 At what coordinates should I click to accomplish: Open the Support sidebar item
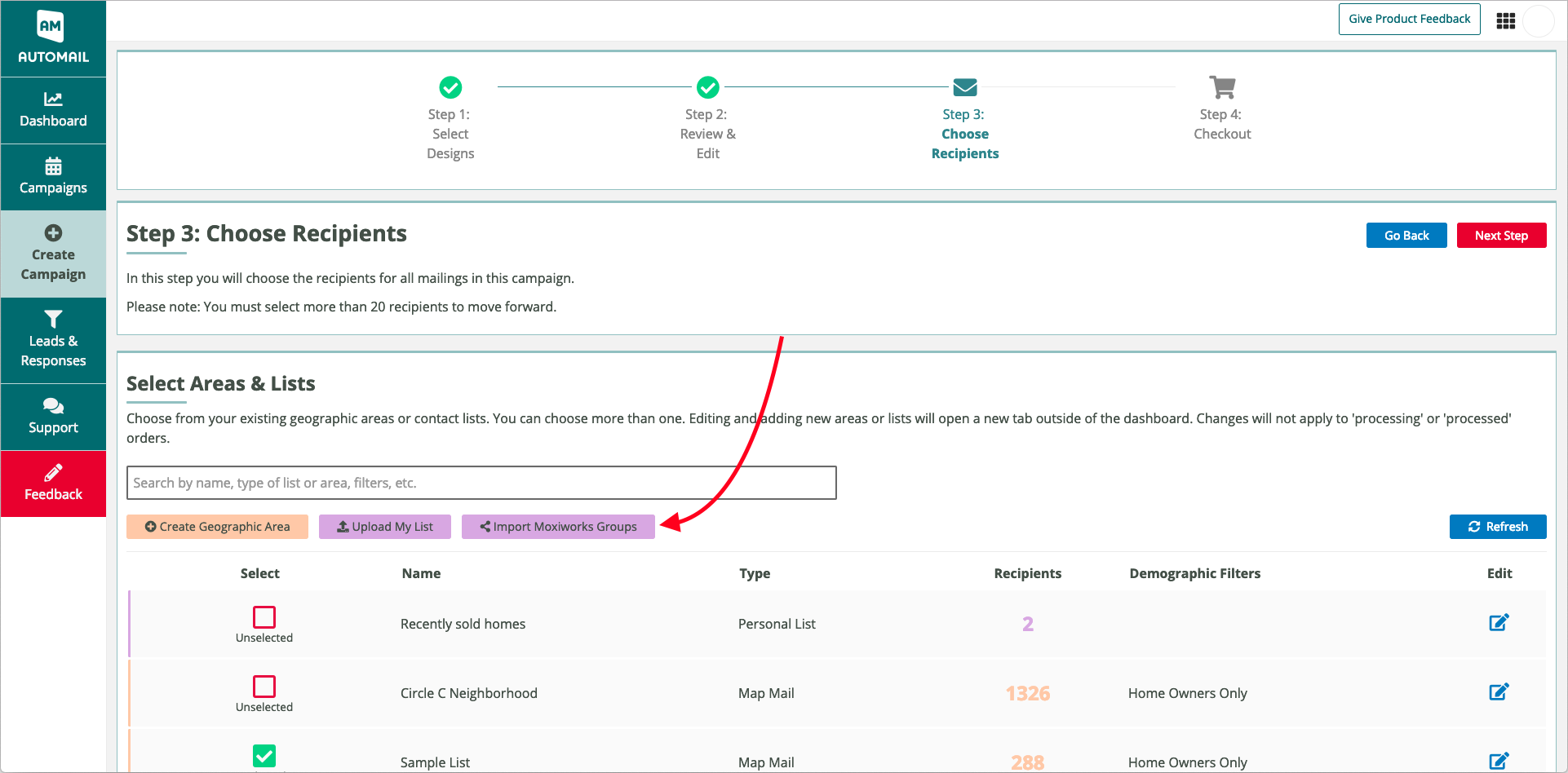[53, 417]
